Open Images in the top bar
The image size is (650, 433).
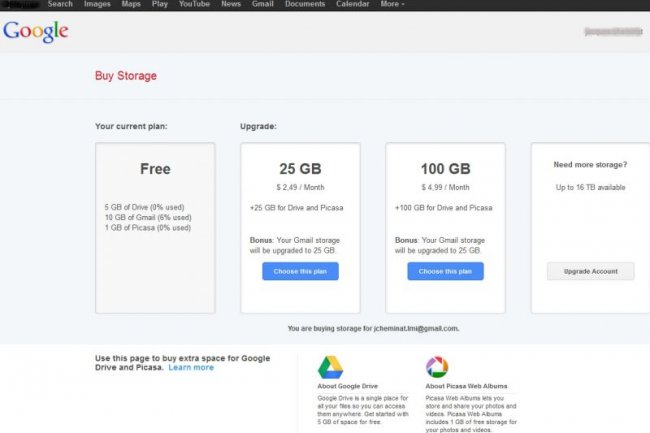click(x=97, y=4)
